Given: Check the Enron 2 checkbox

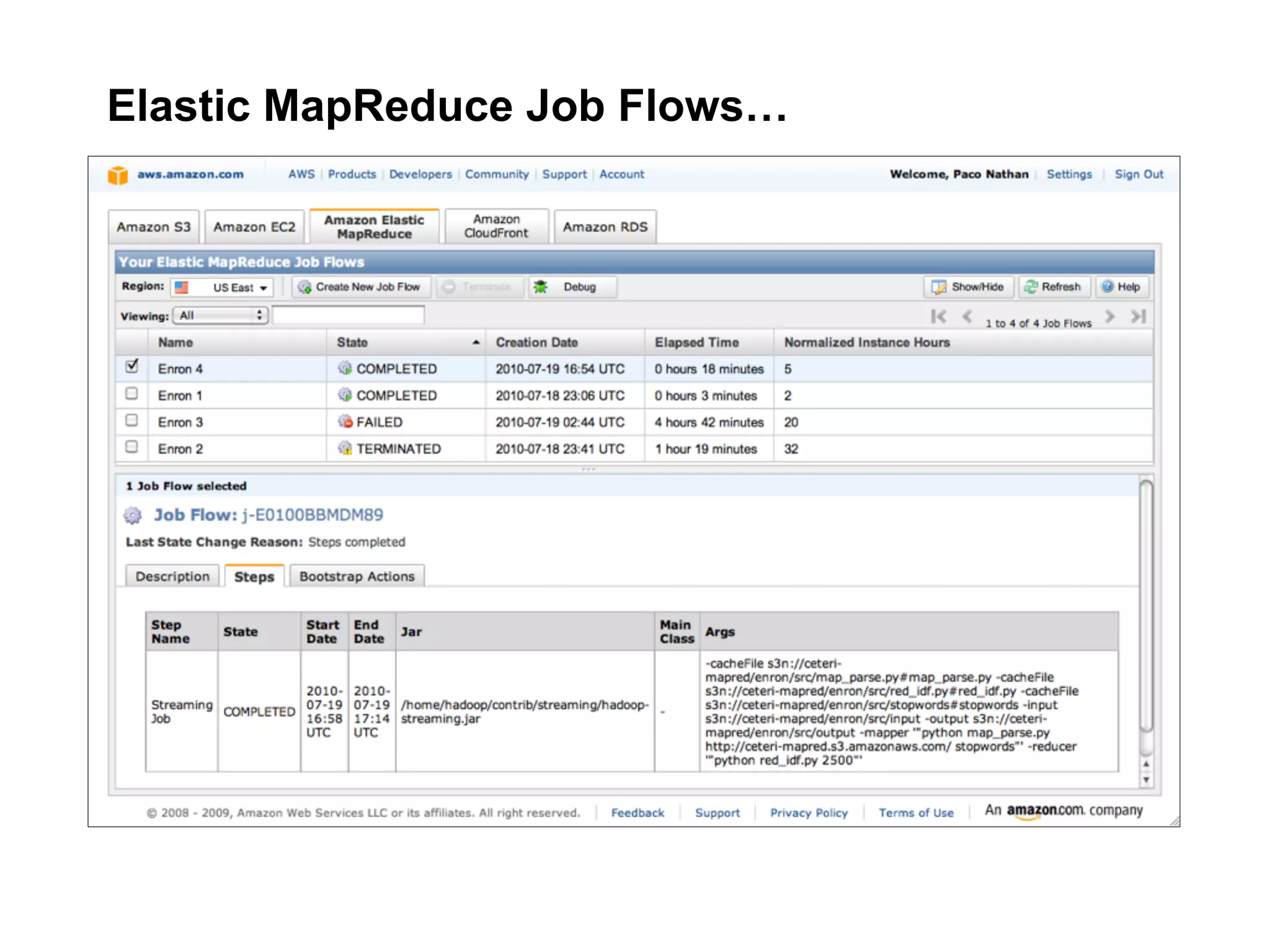Looking at the screenshot, I should coord(131,447).
